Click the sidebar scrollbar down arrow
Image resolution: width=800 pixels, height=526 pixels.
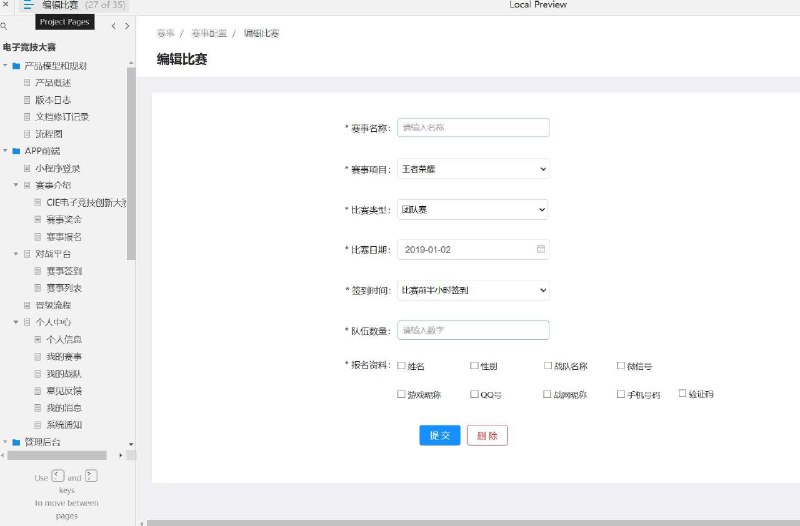pos(131,444)
